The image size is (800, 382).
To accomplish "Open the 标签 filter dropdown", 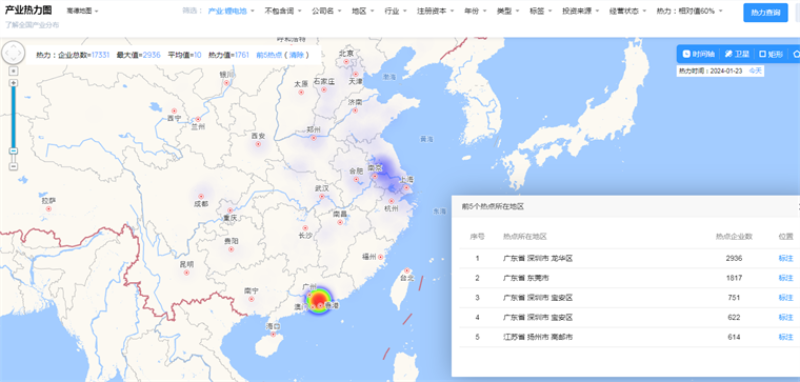I will click(x=541, y=11).
